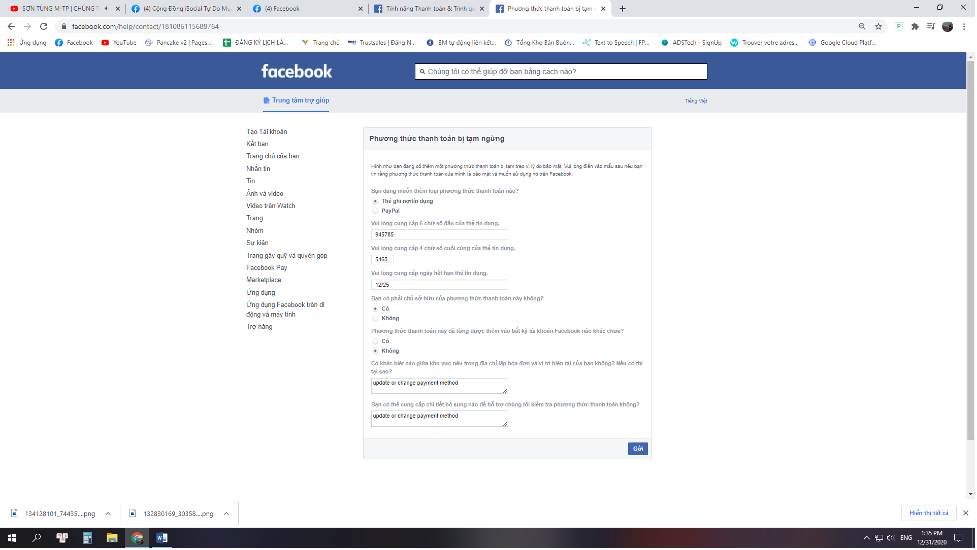Switch to the (4) Facebook tab
The width and height of the screenshot is (977, 550).
click(307, 9)
